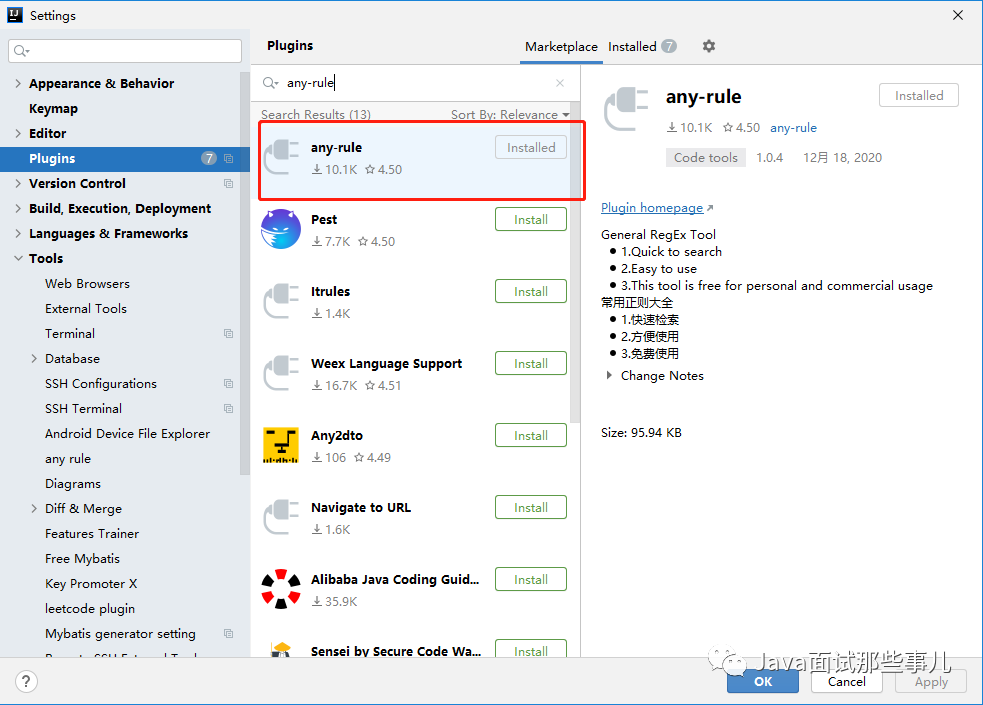Click the Code tools category tag
The width and height of the screenshot is (983, 705).
click(705, 157)
